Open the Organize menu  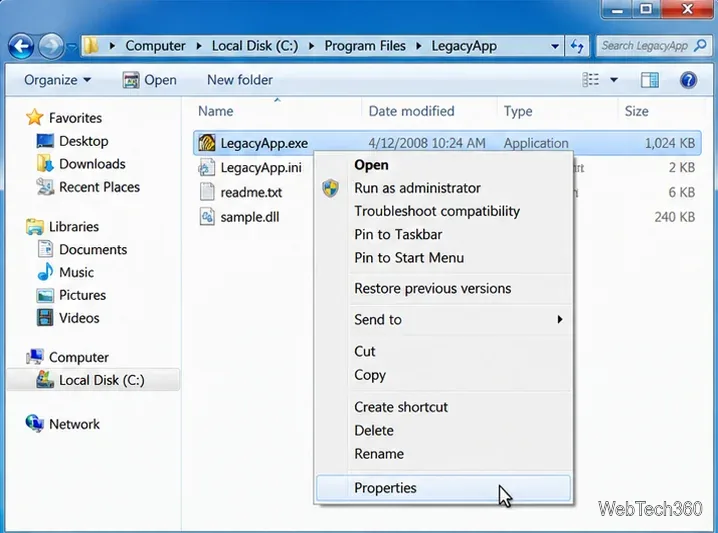point(58,80)
